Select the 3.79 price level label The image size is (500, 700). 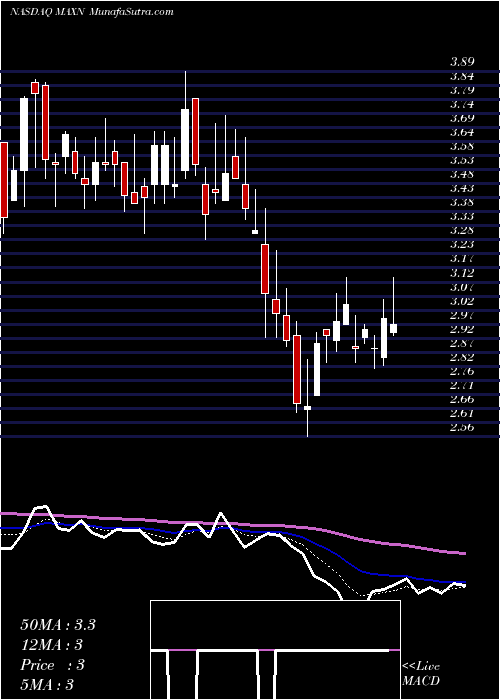click(x=462, y=90)
